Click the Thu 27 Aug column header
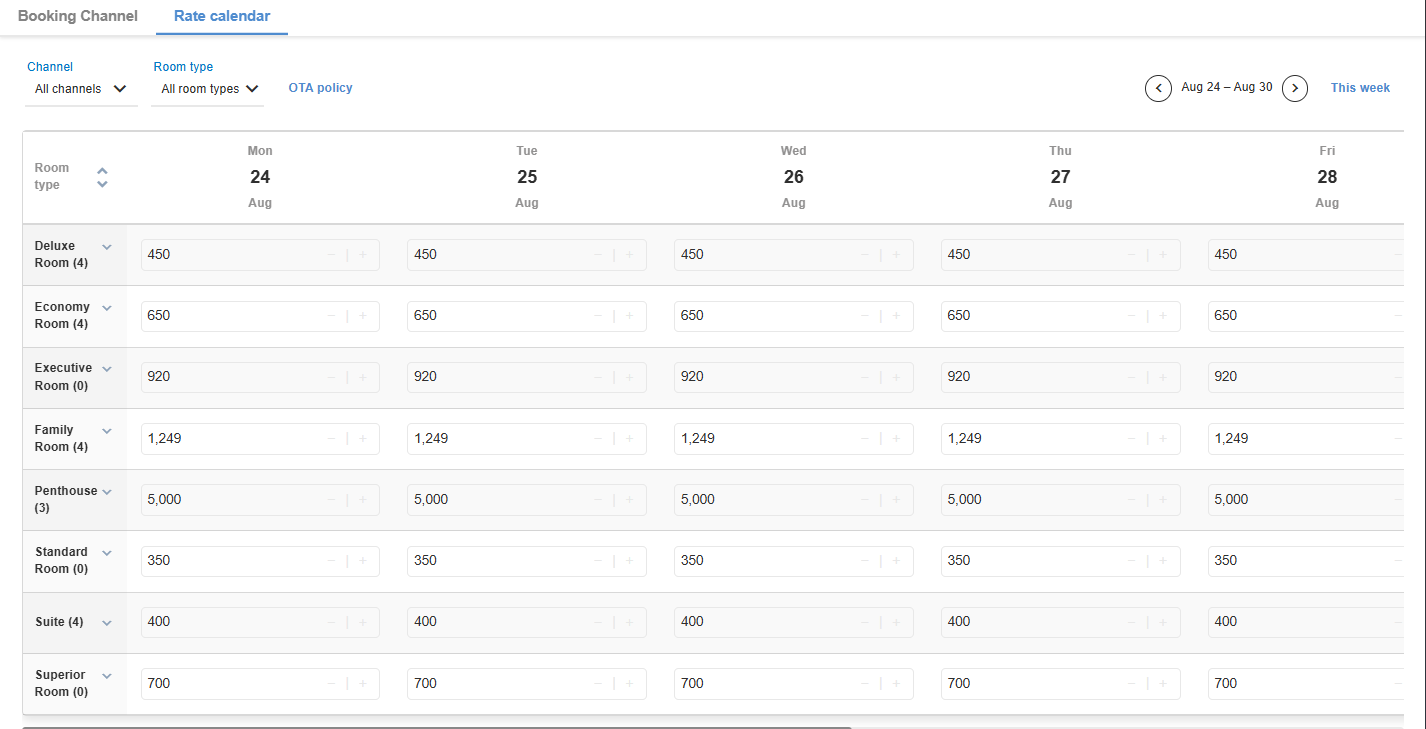This screenshot has height=729, width=1426. [x=1061, y=177]
